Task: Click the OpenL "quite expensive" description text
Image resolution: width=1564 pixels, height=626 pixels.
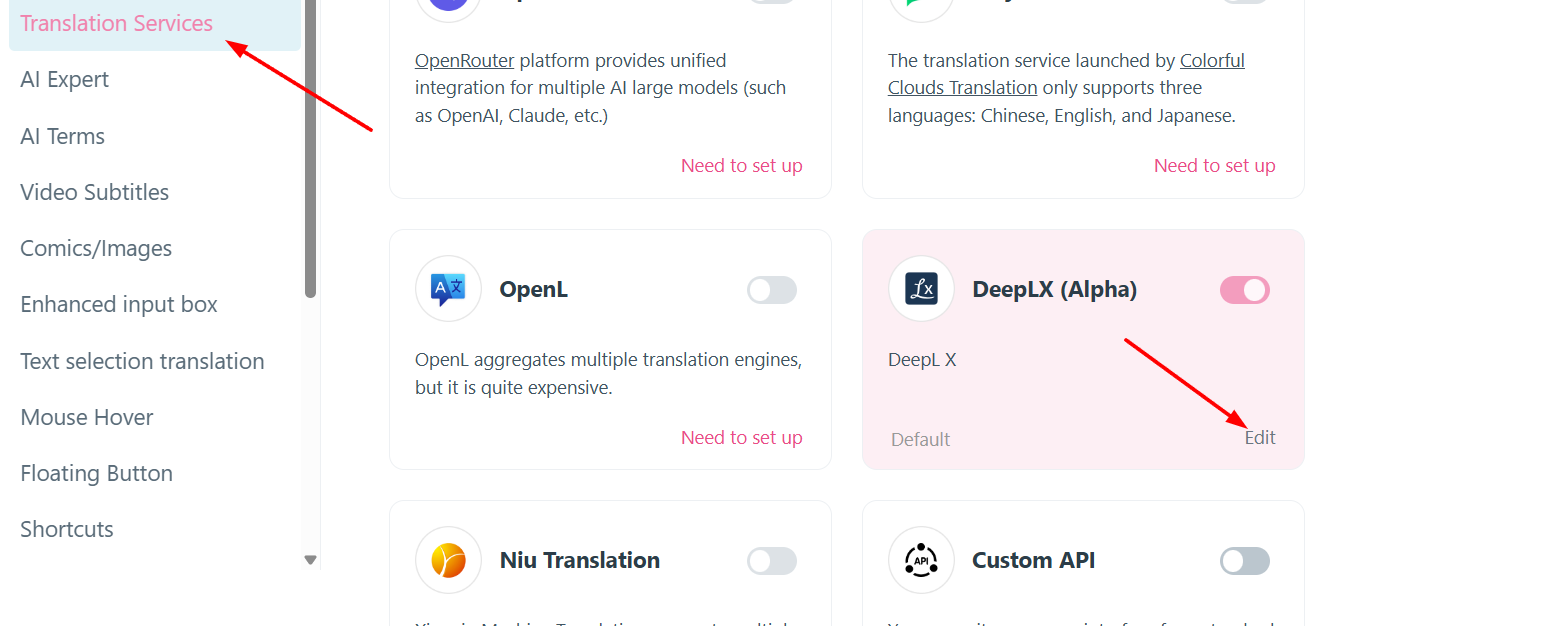Action: 608,373
